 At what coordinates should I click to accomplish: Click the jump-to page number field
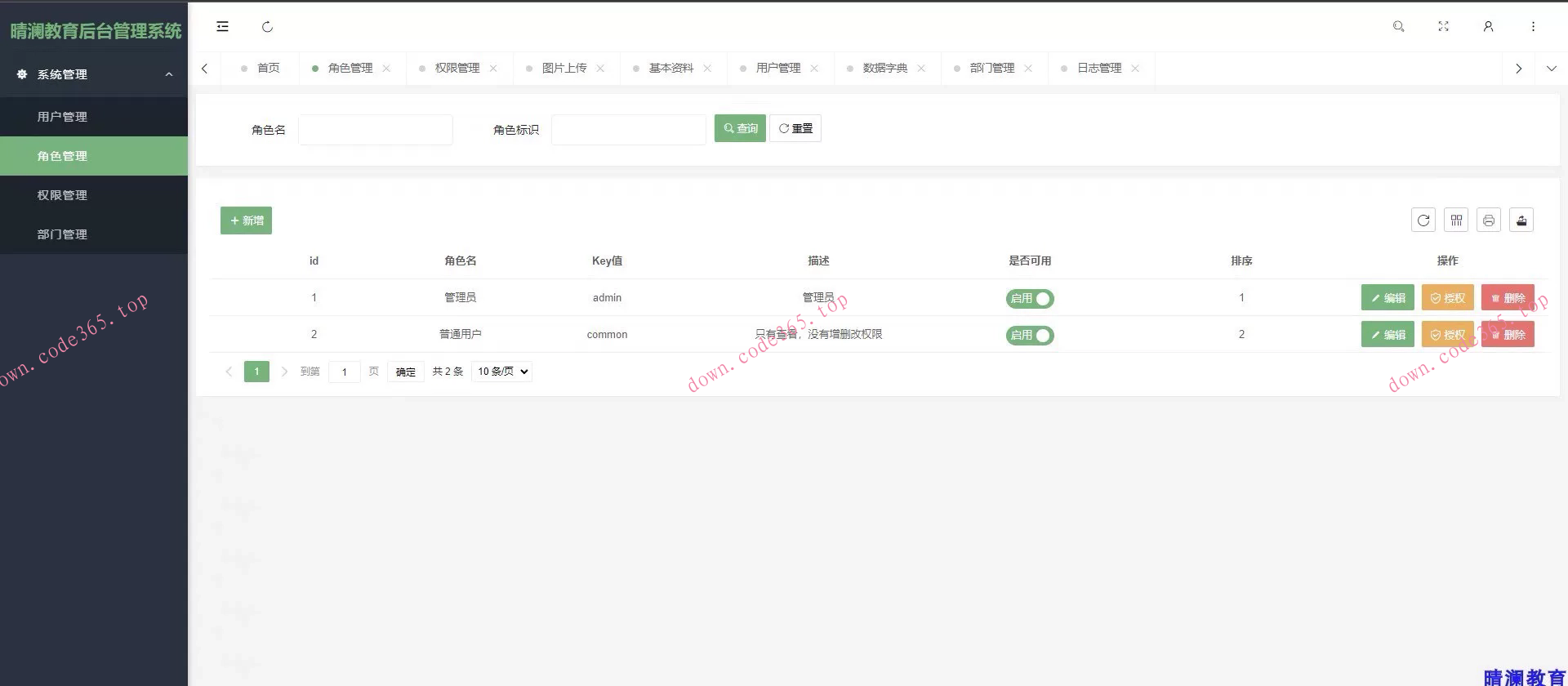click(345, 372)
